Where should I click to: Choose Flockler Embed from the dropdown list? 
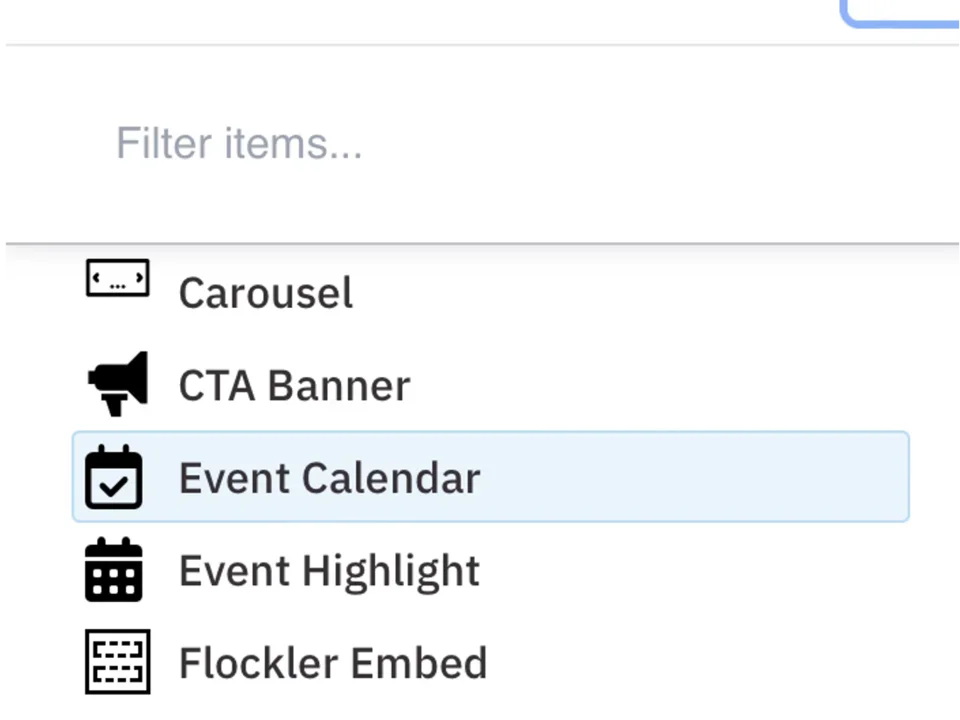[333, 662]
